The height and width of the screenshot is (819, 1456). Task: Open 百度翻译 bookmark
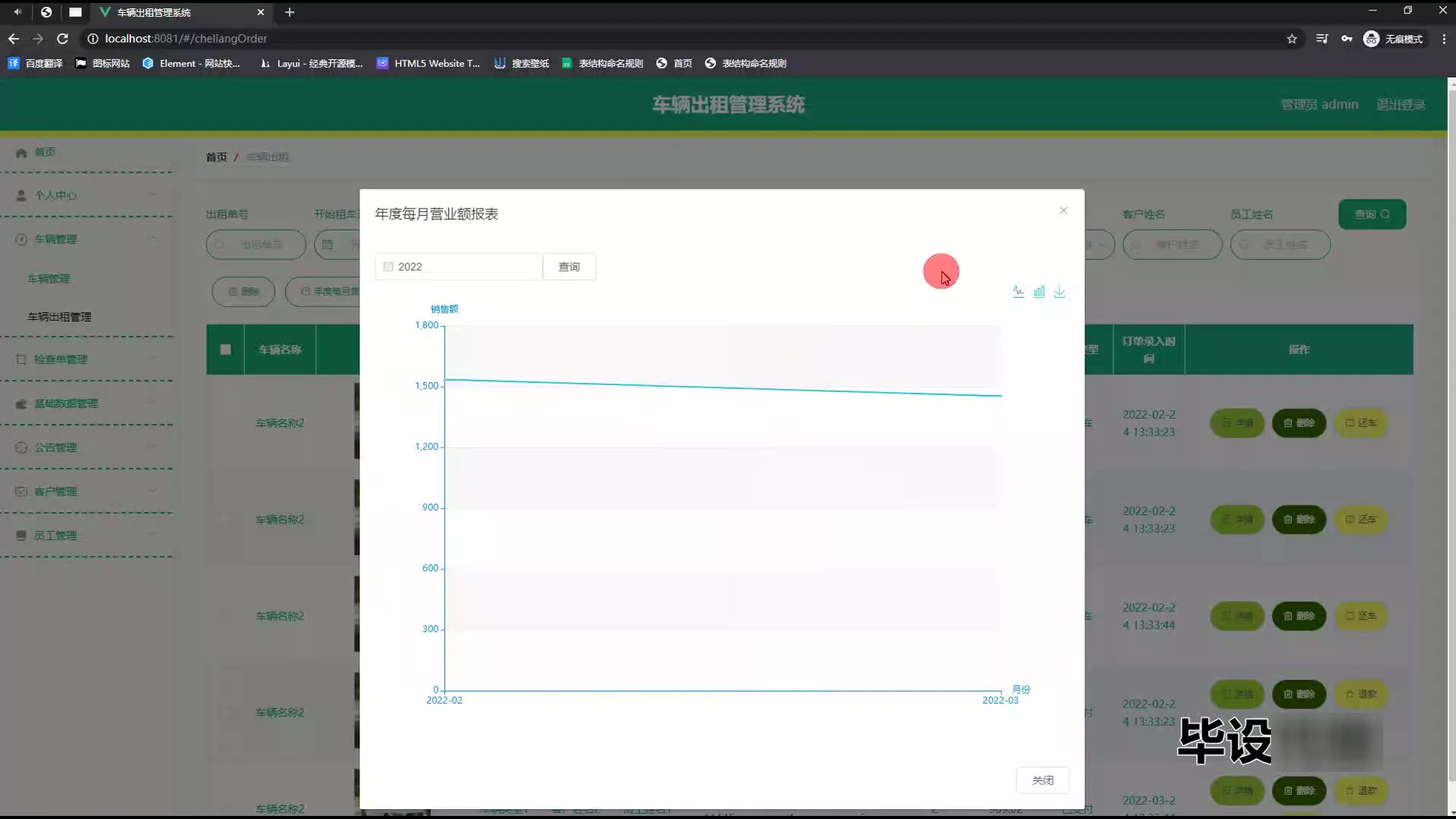click(35, 64)
